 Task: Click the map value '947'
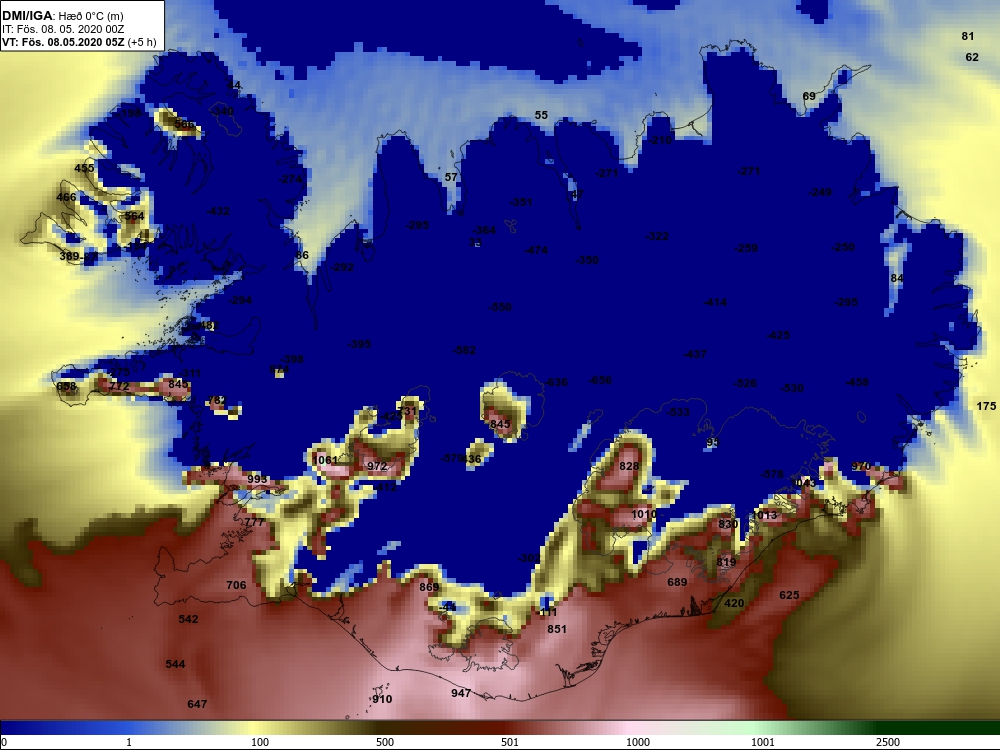461,693
